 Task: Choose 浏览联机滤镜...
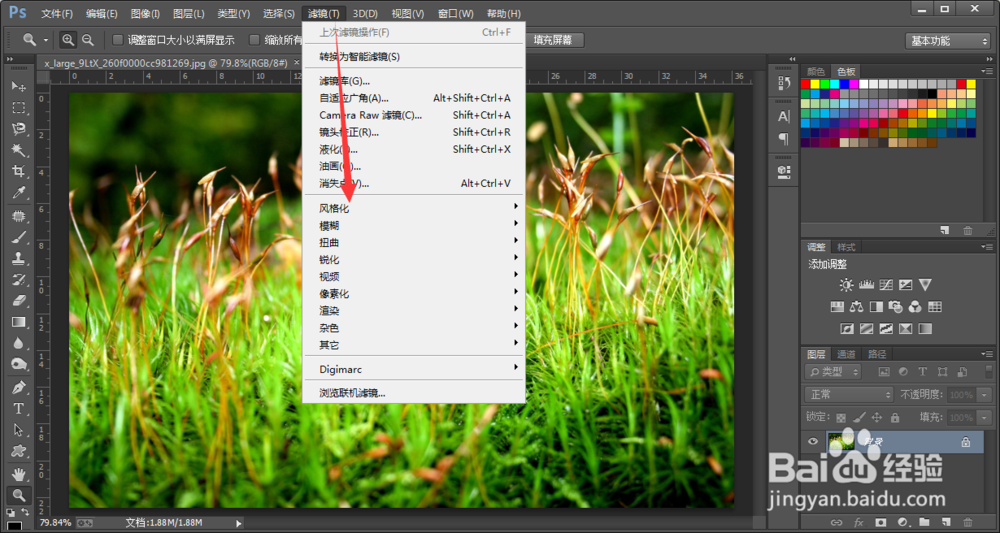pyautogui.click(x=413, y=393)
